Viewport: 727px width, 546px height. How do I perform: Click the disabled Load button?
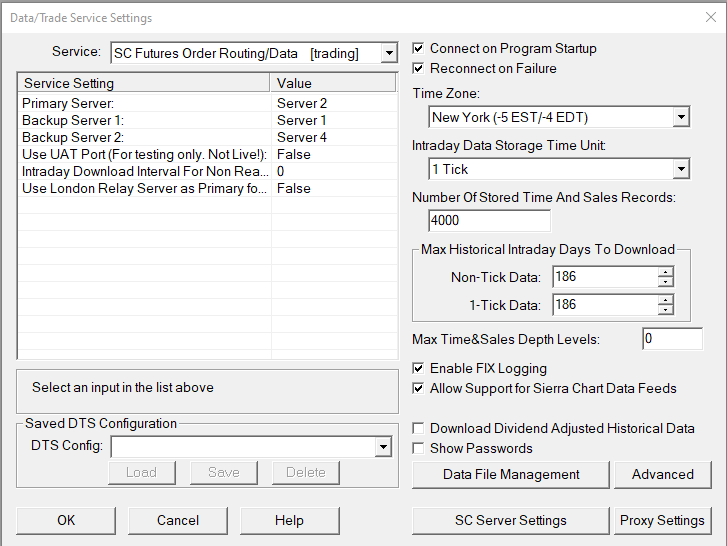142,472
